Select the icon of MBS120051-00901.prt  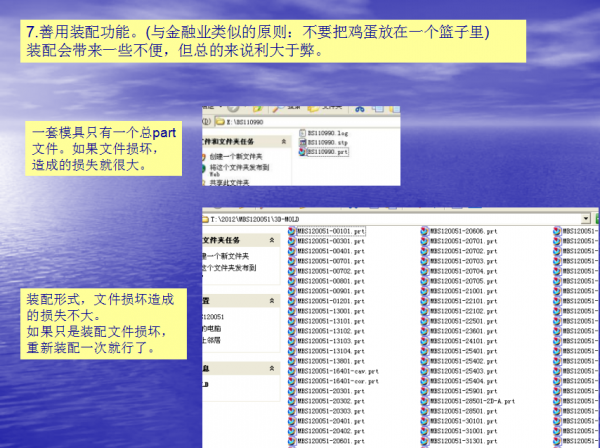click(x=292, y=291)
